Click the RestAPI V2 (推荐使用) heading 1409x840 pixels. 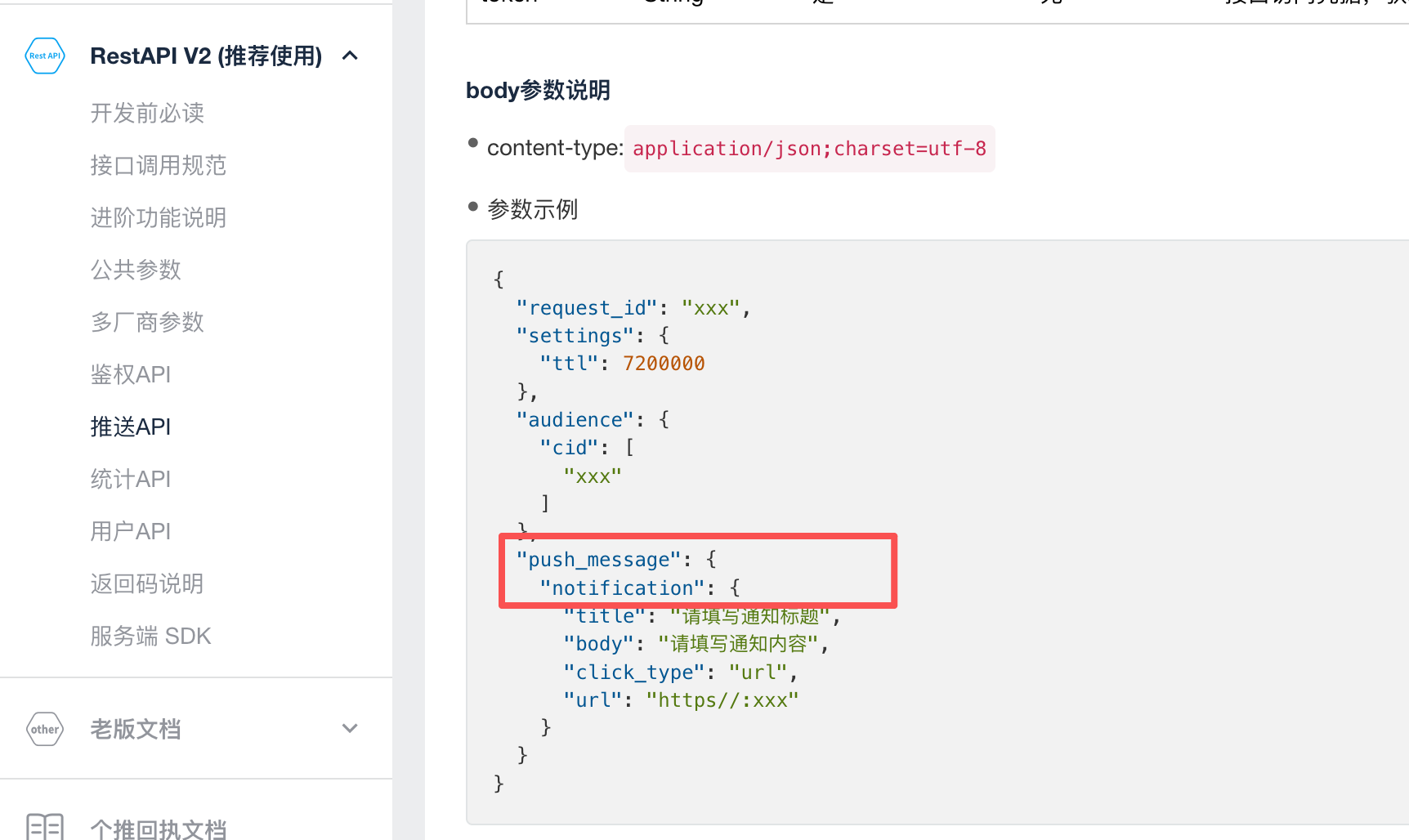206,56
